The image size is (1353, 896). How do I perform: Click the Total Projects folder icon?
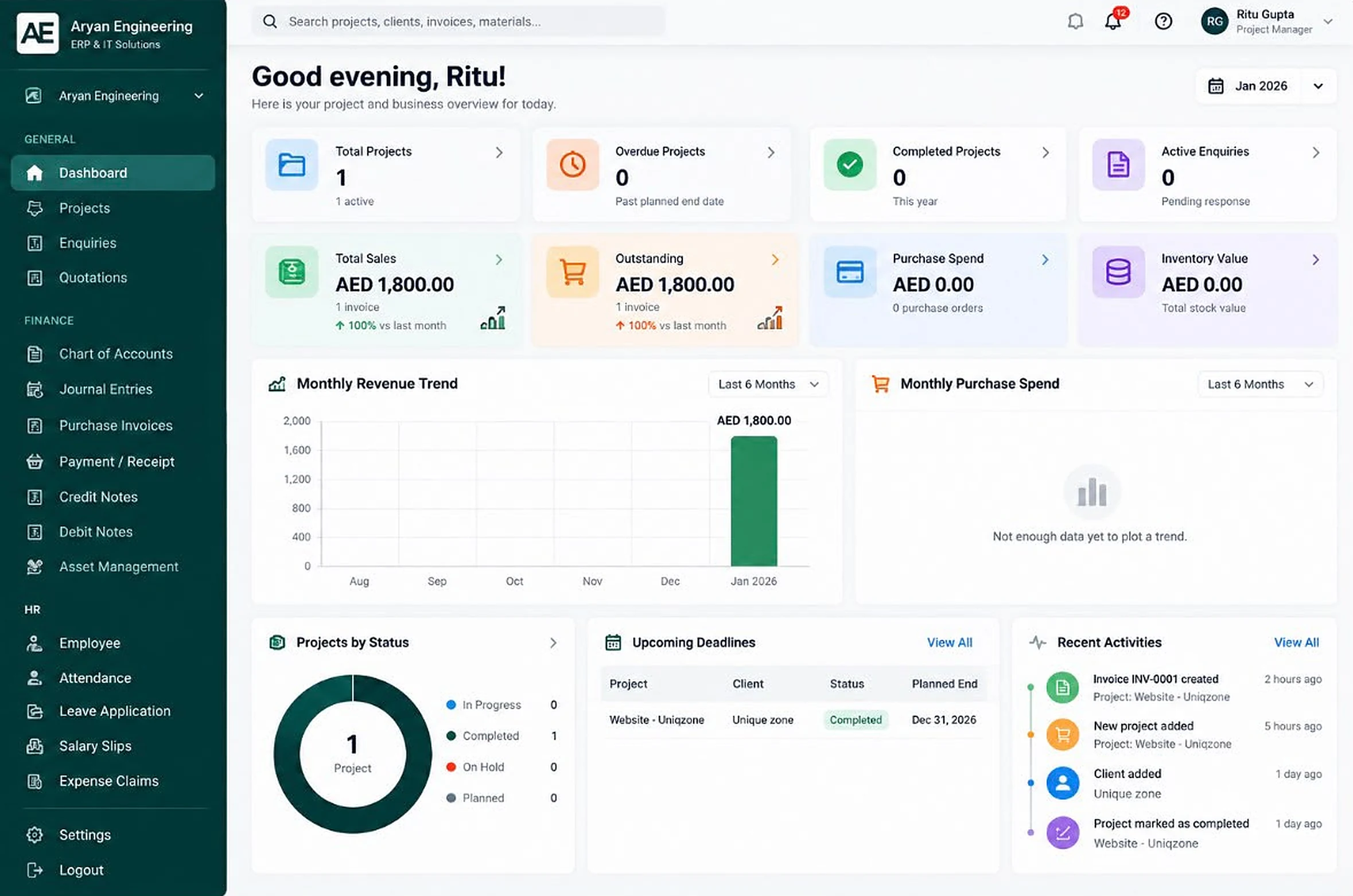click(x=291, y=165)
